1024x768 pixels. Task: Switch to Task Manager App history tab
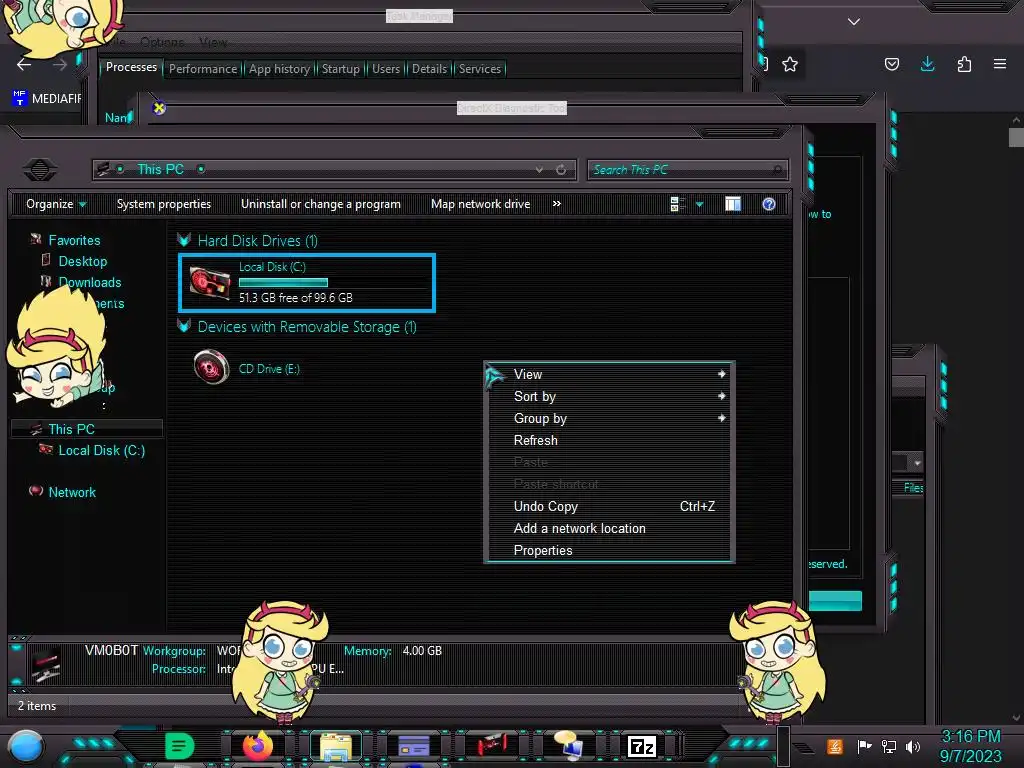coord(280,69)
